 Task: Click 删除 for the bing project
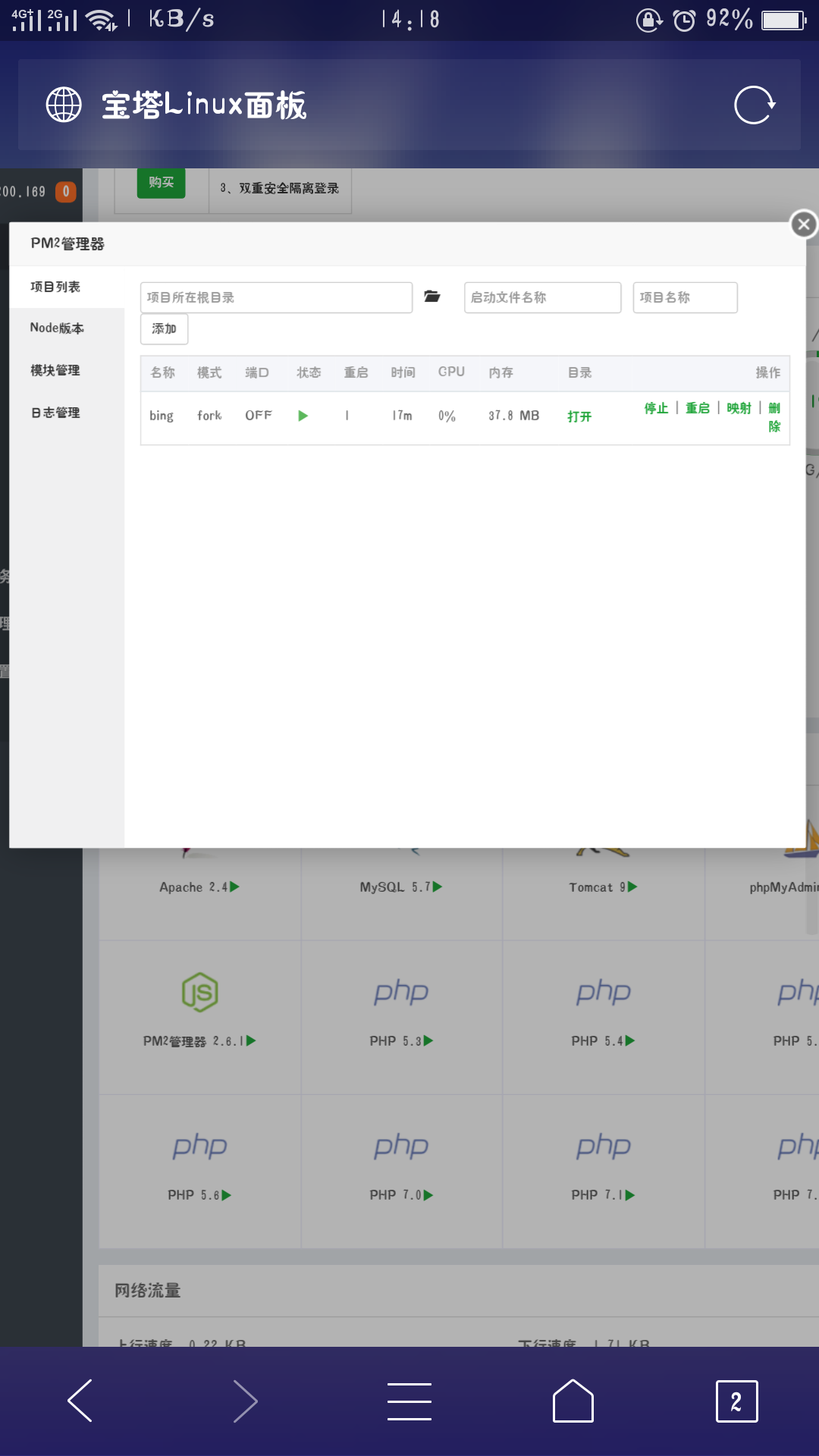(x=774, y=417)
